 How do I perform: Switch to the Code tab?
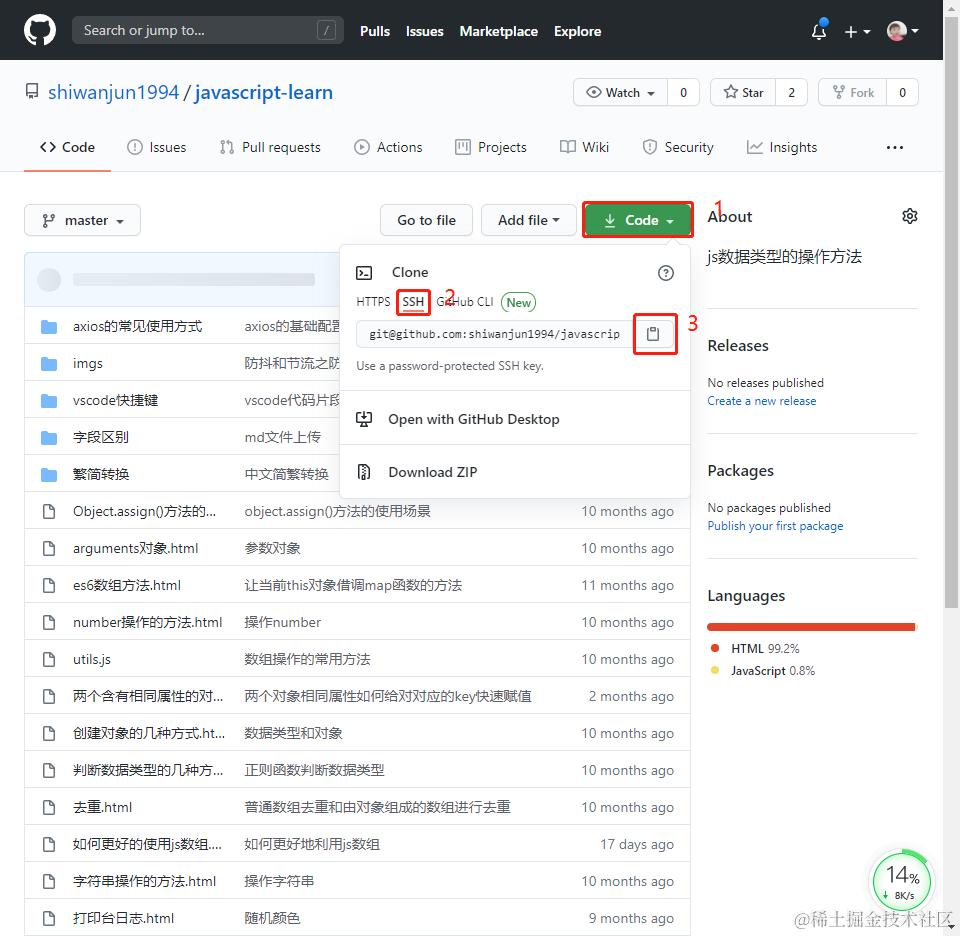(x=67, y=148)
